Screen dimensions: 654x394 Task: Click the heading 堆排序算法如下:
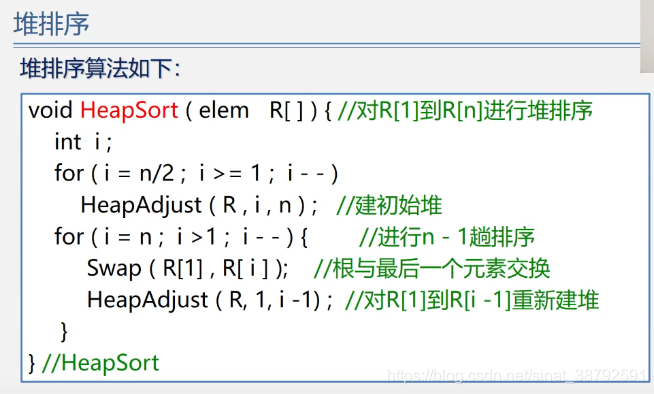click(100, 68)
